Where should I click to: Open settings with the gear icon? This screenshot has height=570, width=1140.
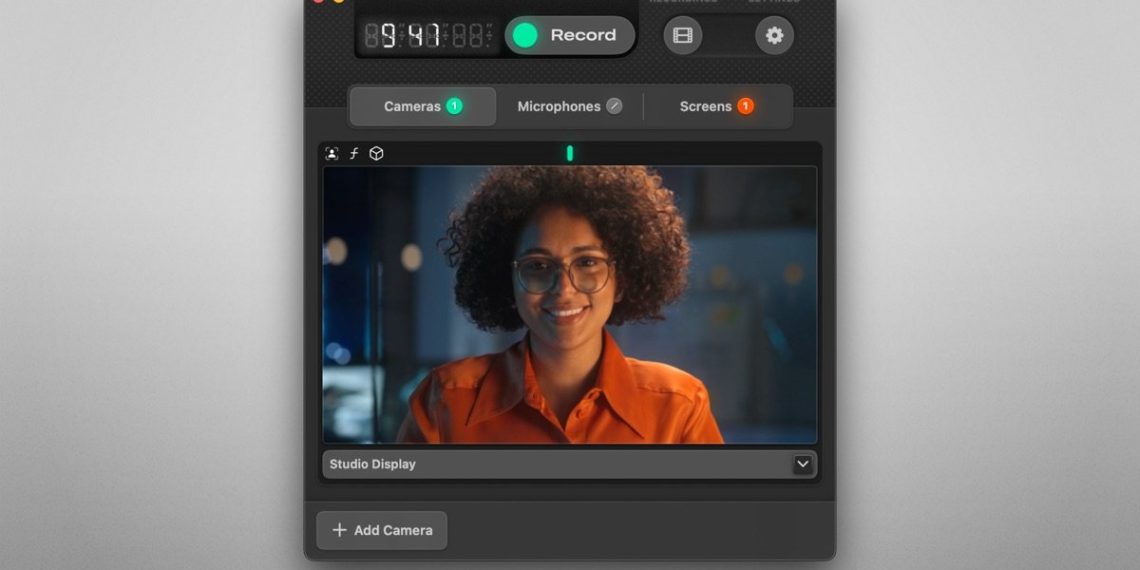pos(774,36)
